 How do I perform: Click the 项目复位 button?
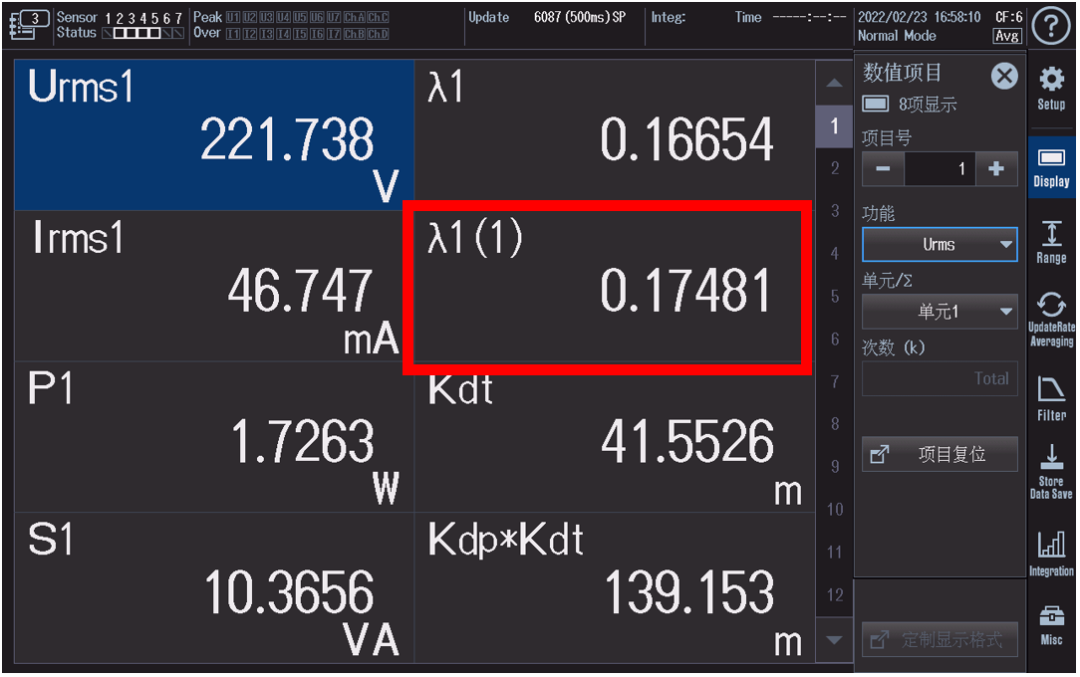(x=939, y=455)
